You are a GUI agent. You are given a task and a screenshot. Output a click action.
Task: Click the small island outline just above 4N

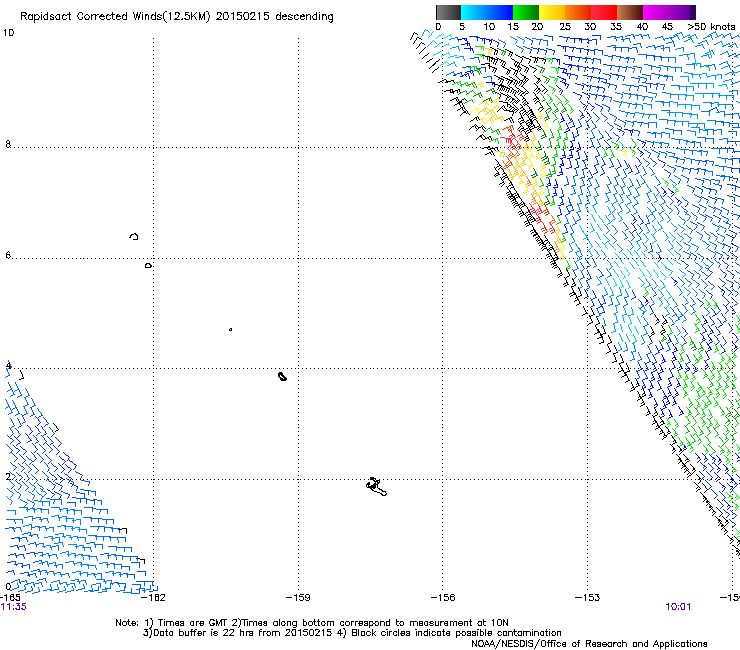point(282,376)
